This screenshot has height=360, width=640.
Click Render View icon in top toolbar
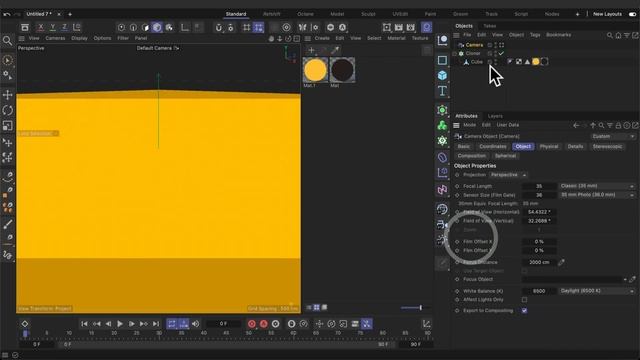[387, 27]
